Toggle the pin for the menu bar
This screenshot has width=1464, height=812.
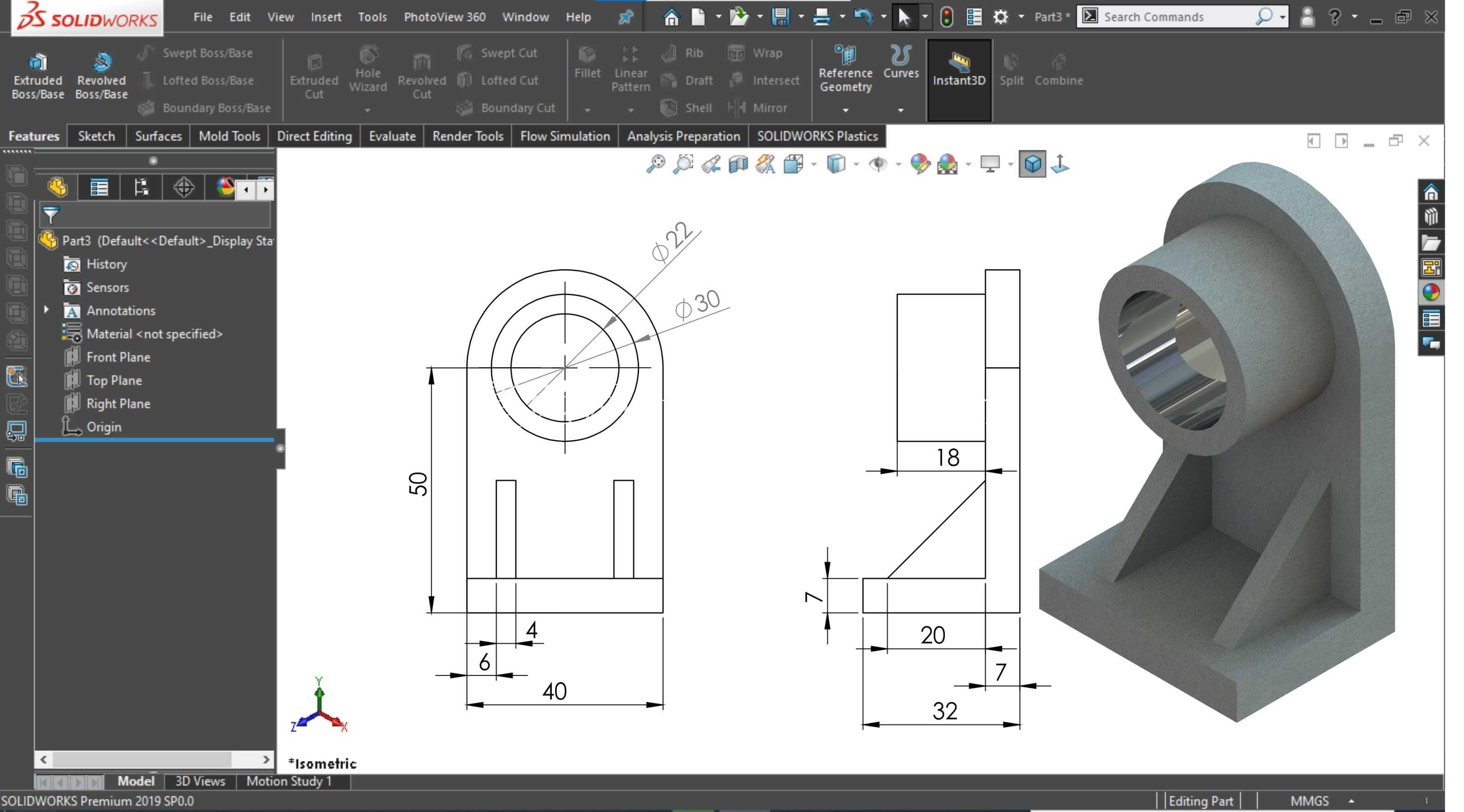(625, 17)
